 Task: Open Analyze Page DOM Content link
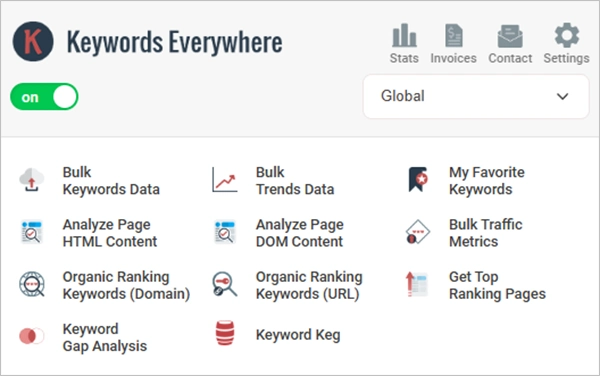[300, 233]
